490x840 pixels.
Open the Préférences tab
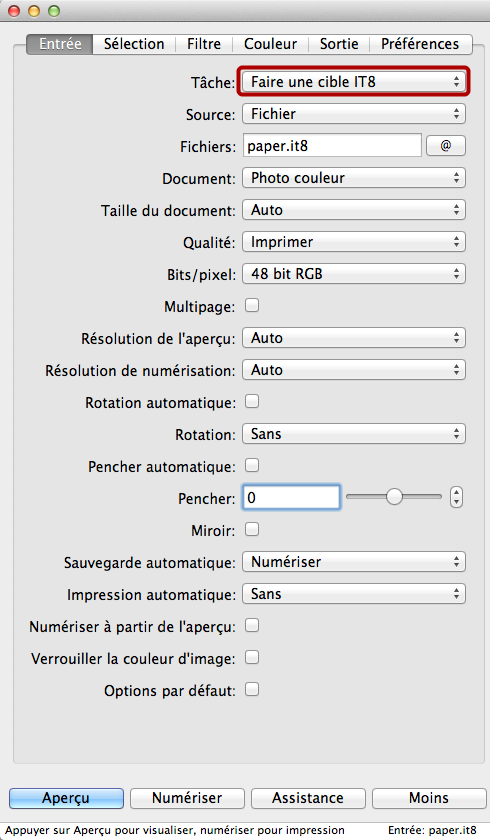coord(420,44)
